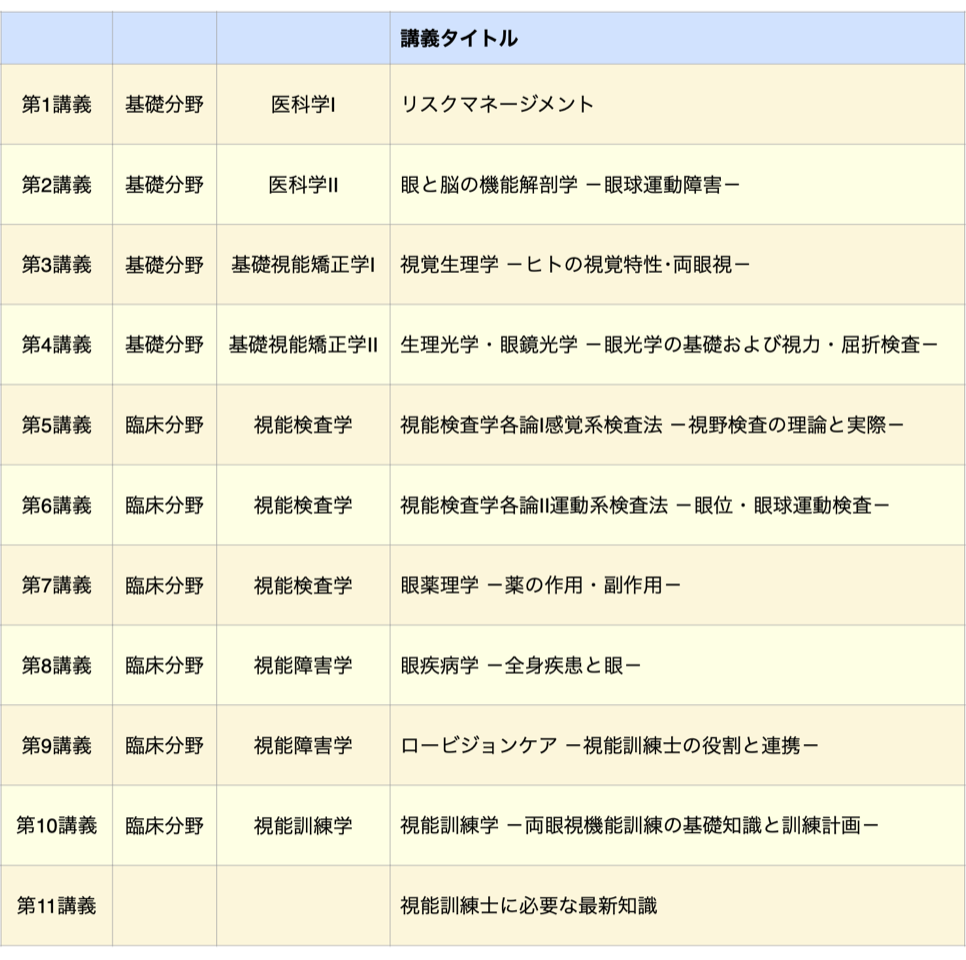This screenshot has height=960, width=966.
Task: Select the ロービジョンケア lecture title
Action: tap(609, 745)
